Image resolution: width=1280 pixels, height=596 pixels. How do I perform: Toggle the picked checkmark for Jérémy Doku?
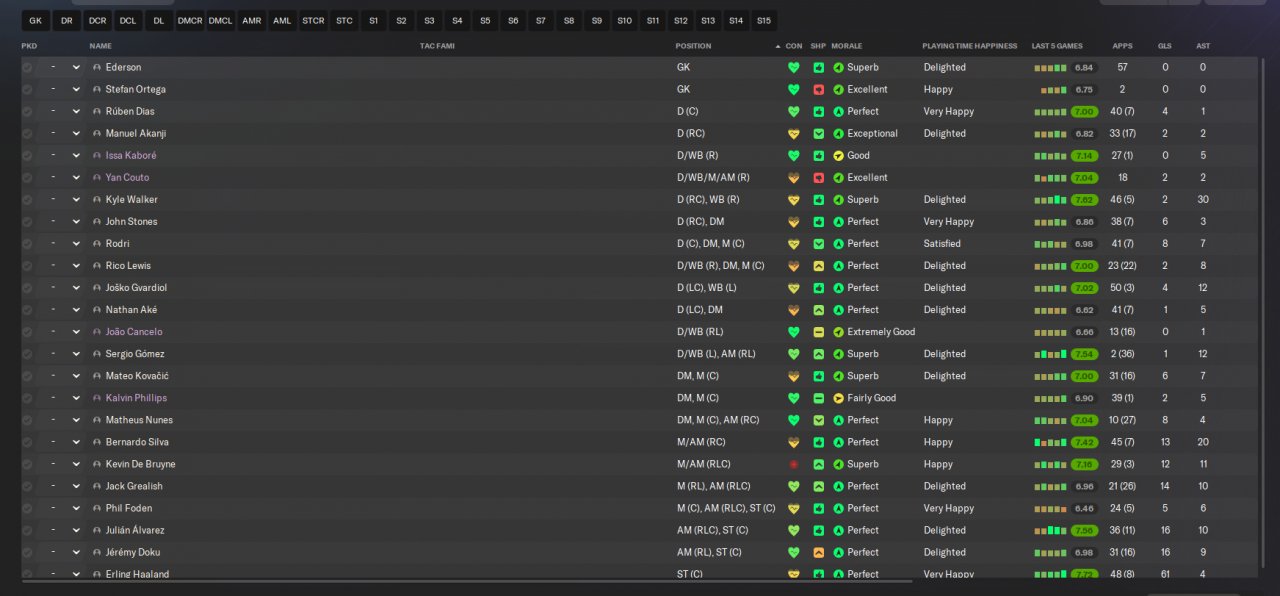click(27, 553)
